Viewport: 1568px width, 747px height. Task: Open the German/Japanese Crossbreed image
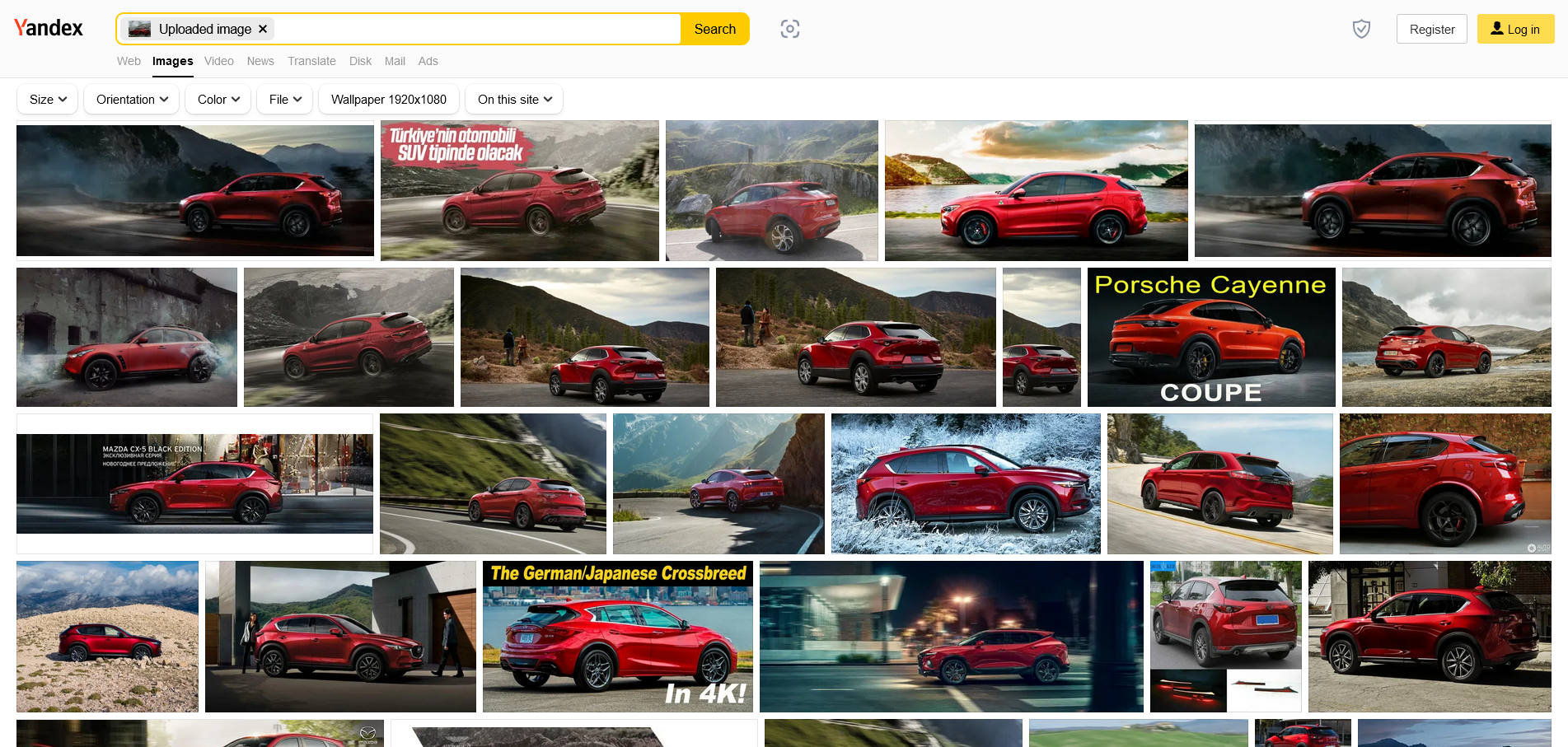pos(617,636)
